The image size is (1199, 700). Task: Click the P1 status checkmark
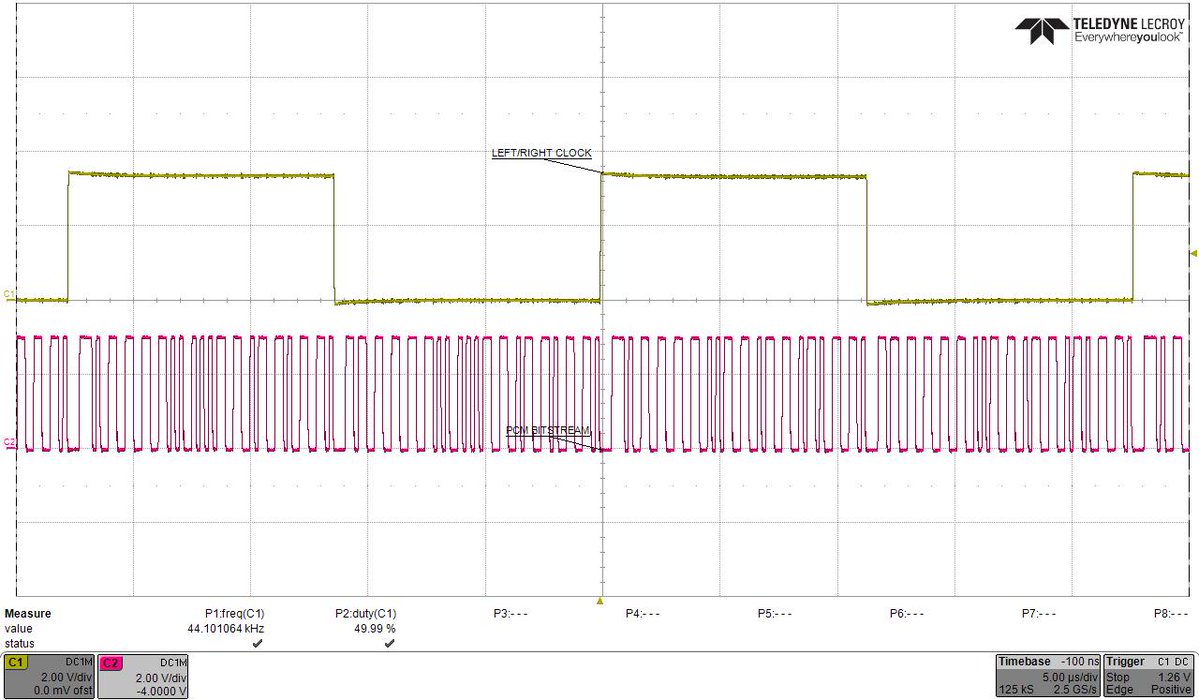click(257, 644)
